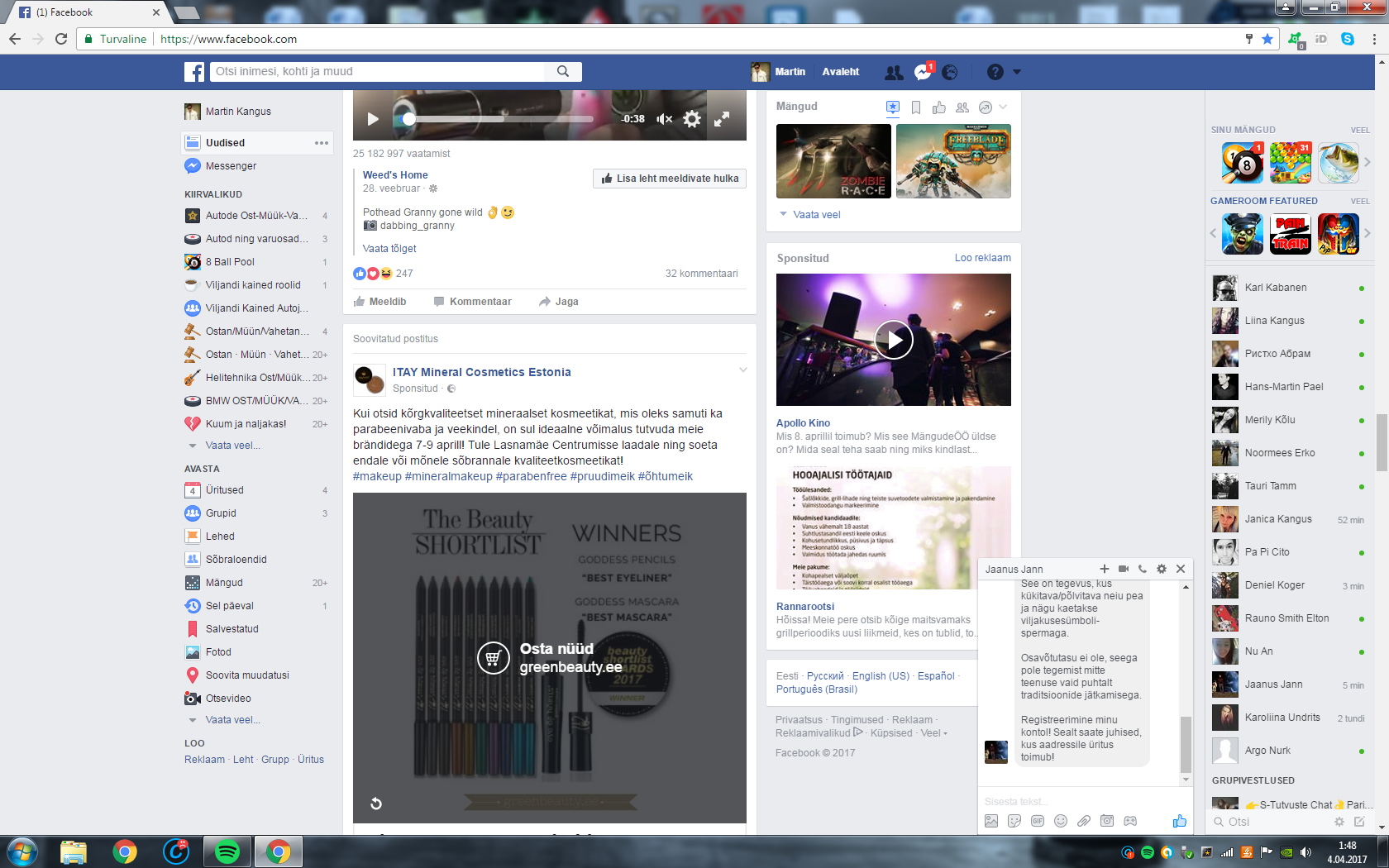Screen dimensions: 1389x868
Task: Open Jaanus Jann chat options gear
Action: [x=1162, y=569]
